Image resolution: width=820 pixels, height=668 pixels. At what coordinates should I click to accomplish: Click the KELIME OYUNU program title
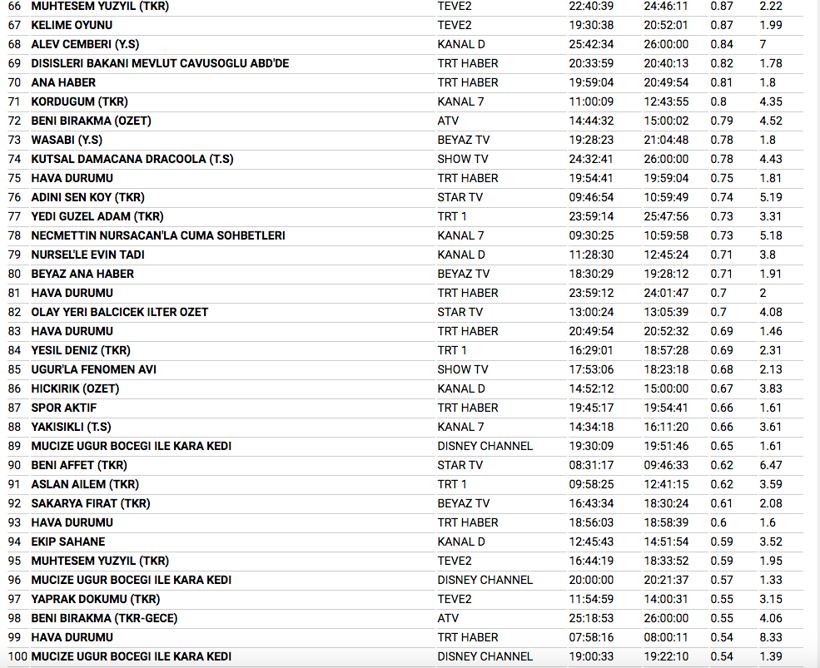72,25
